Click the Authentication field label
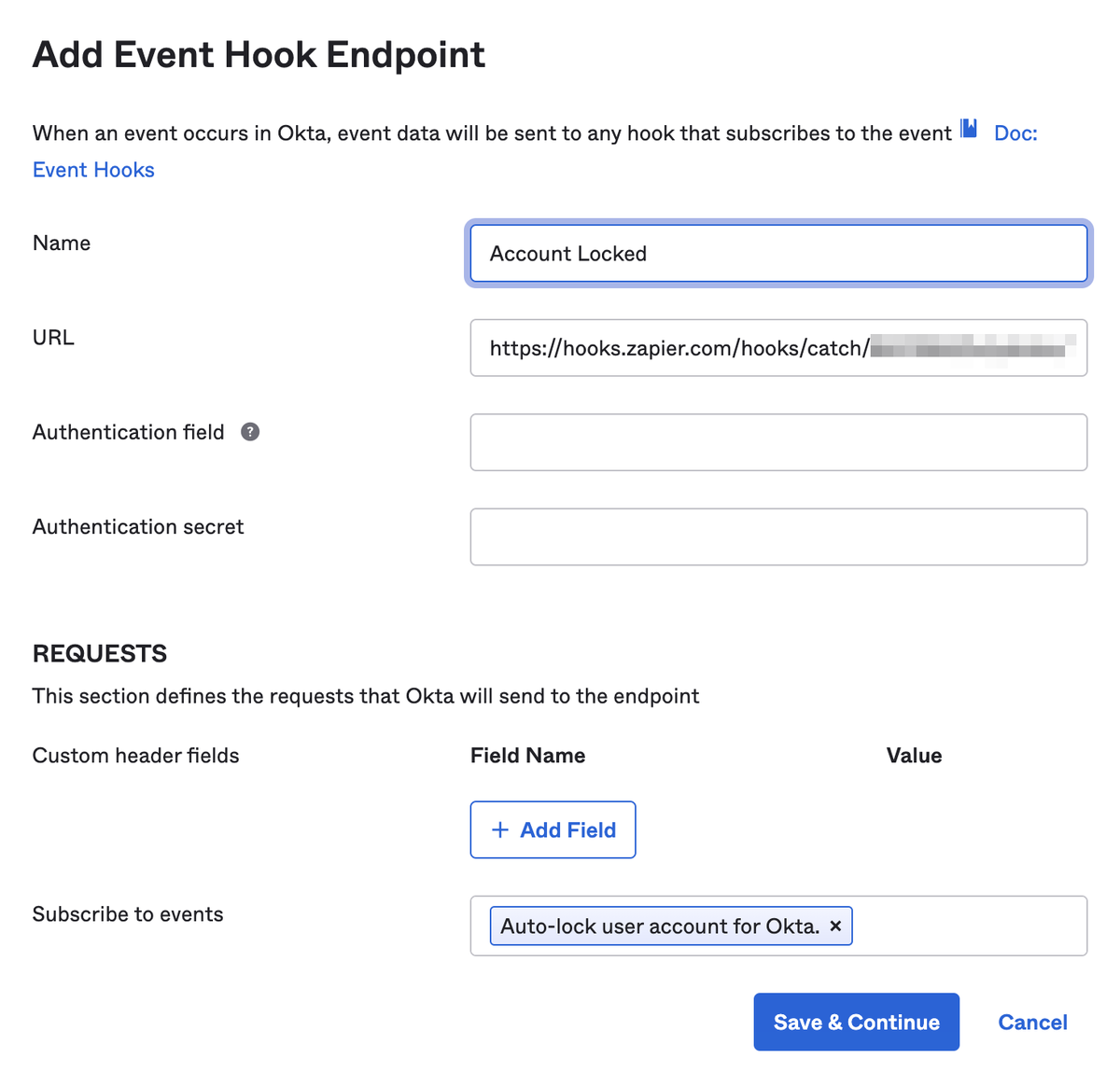 pos(129,432)
